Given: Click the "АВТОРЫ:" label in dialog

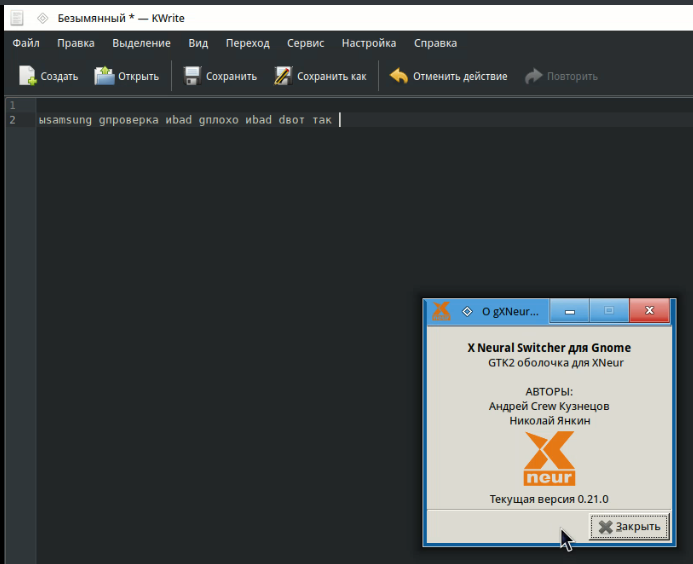Looking at the screenshot, I should pyautogui.click(x=549, y=392).
